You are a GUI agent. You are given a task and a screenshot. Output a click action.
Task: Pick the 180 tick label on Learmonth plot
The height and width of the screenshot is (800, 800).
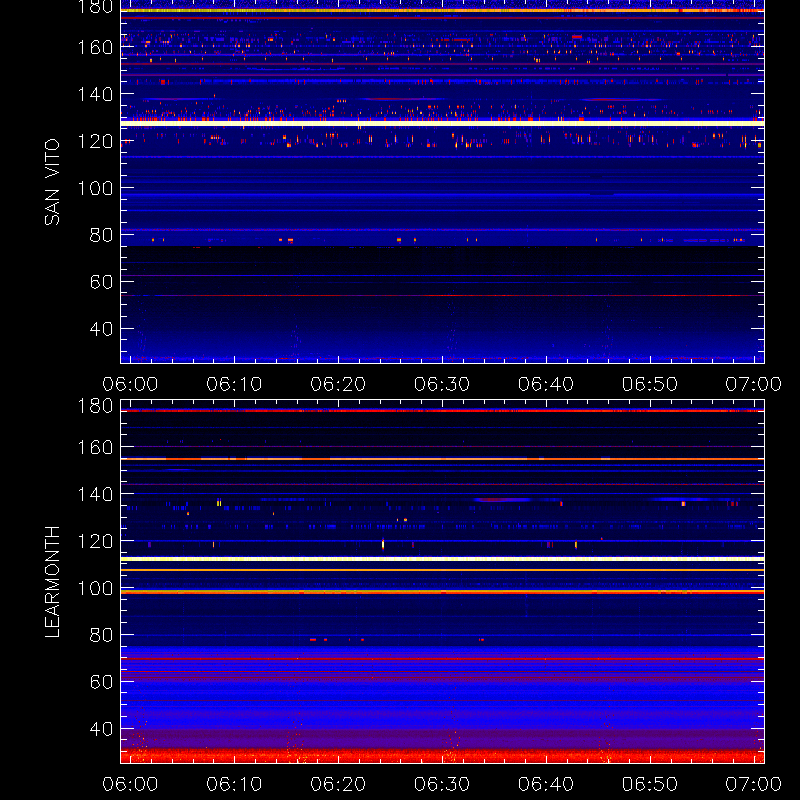(x=95, y=406)
